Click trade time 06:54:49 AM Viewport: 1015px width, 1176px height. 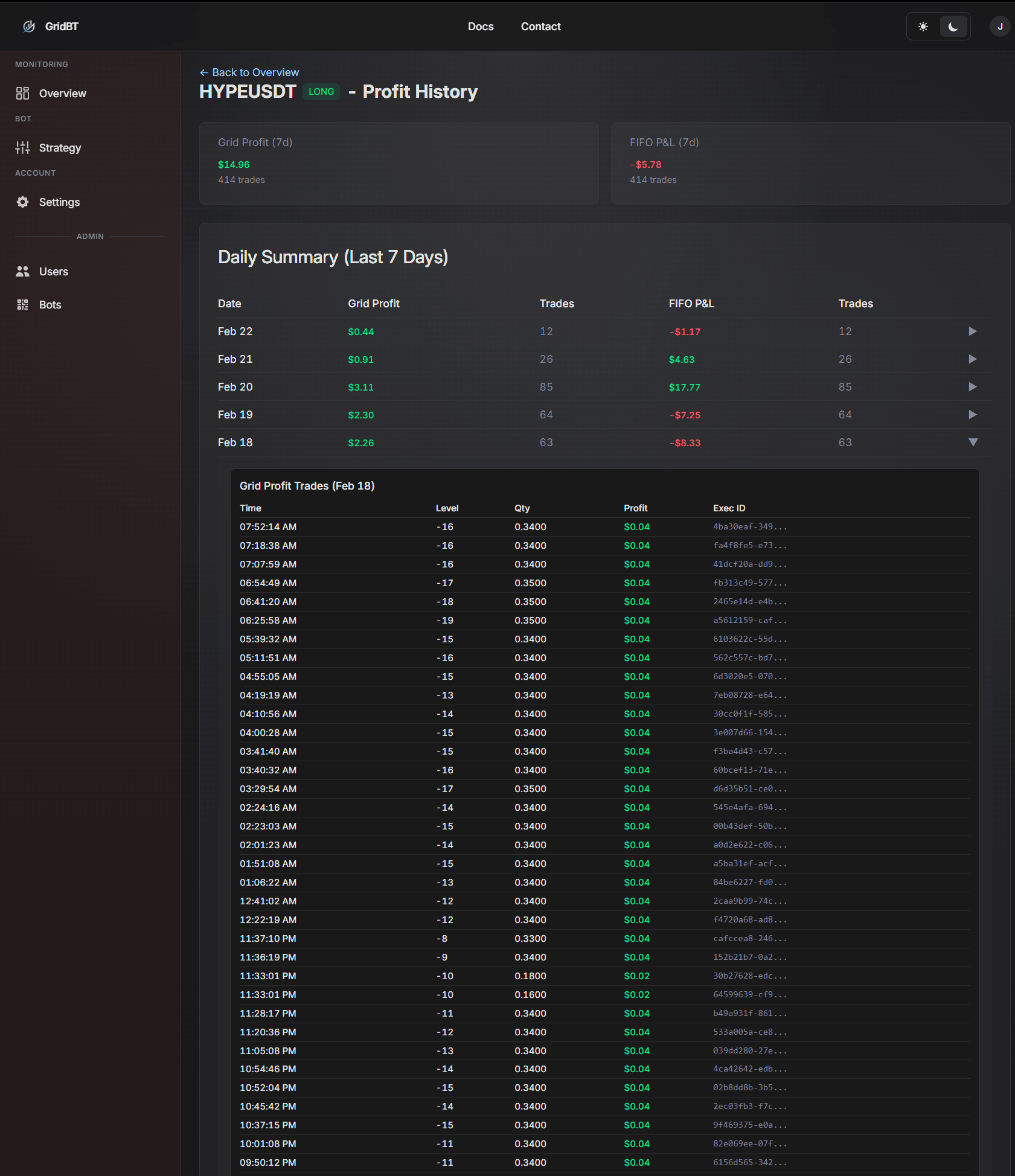(x=268, y=583)
